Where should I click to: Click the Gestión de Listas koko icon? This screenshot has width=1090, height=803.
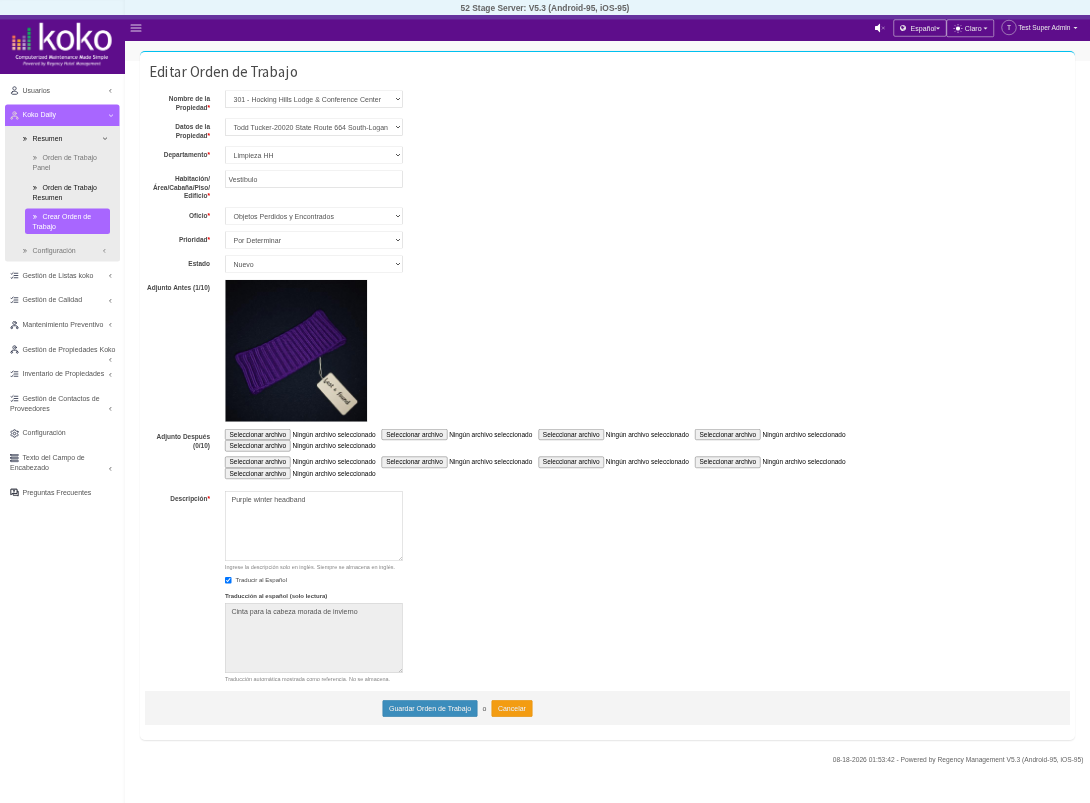click(x=15, y=275)
